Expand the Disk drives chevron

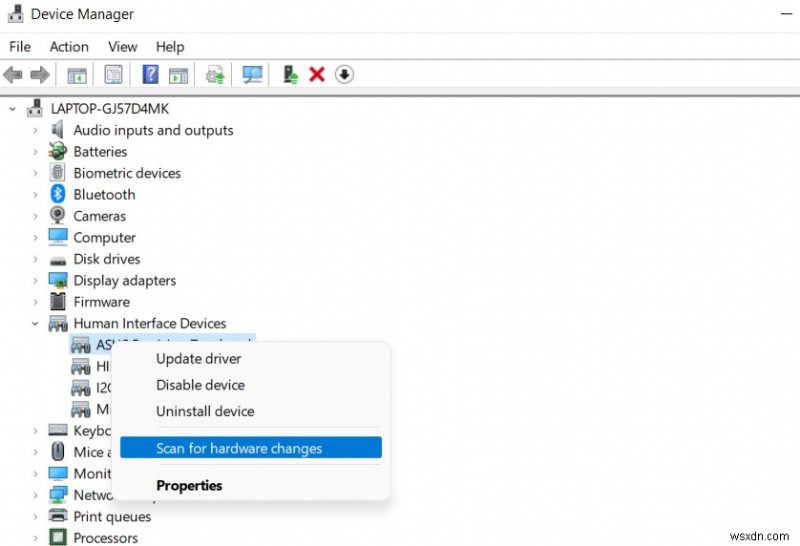click(x=35, y=259)
